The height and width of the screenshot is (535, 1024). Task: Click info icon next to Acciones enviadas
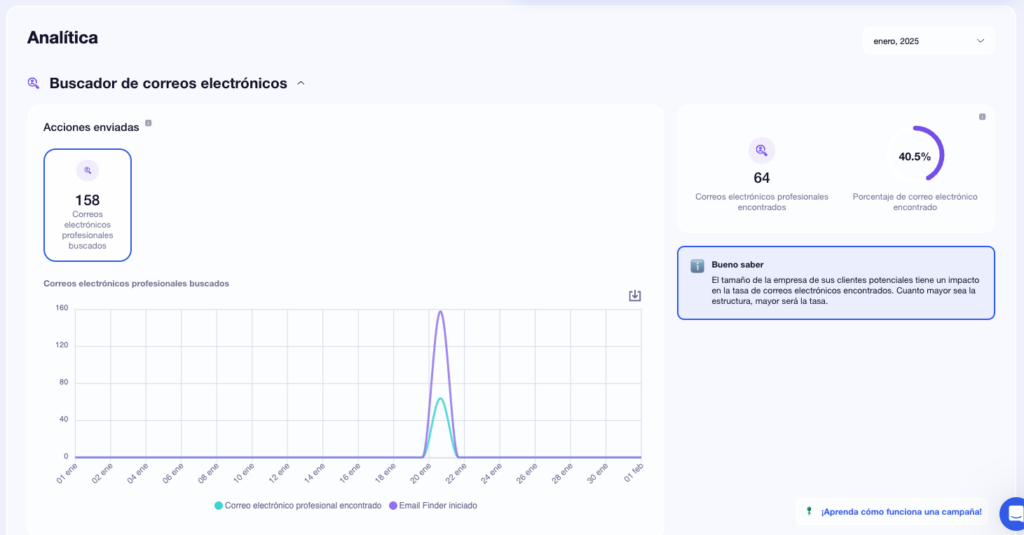(148, 124)
